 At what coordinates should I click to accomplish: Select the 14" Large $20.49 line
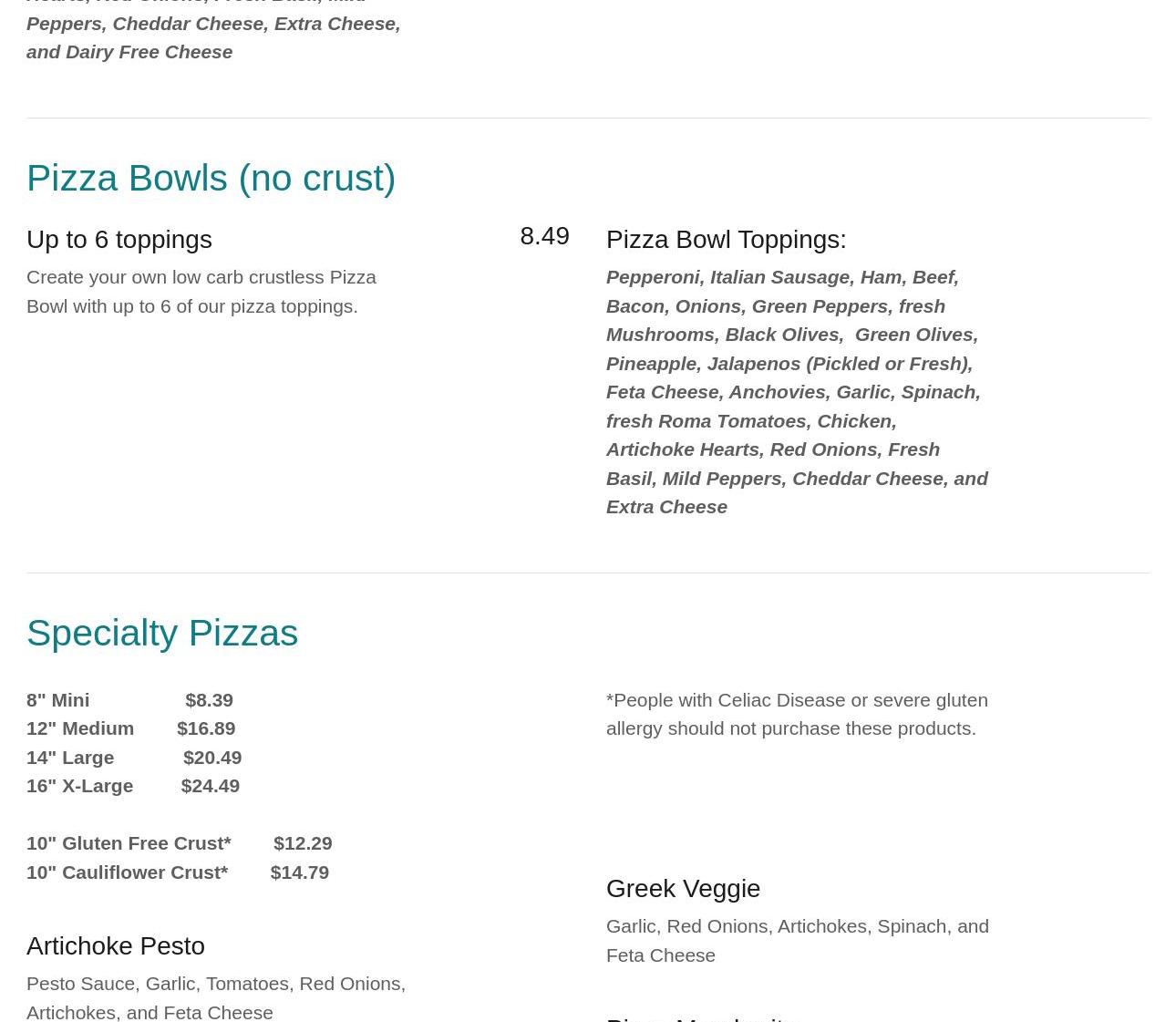pyautogui.click(x=134, y=757)
